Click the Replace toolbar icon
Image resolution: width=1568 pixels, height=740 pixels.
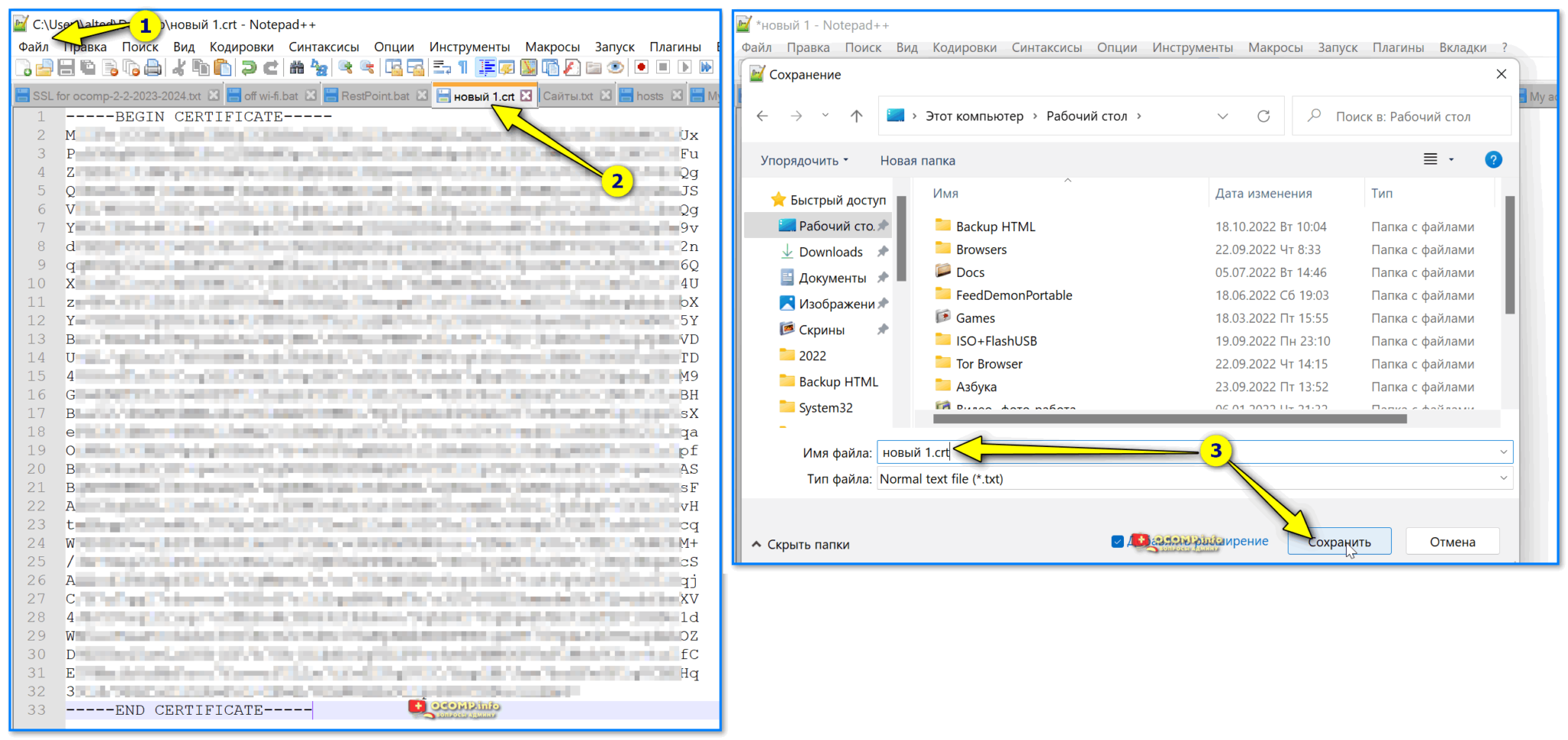coord(318,68)
